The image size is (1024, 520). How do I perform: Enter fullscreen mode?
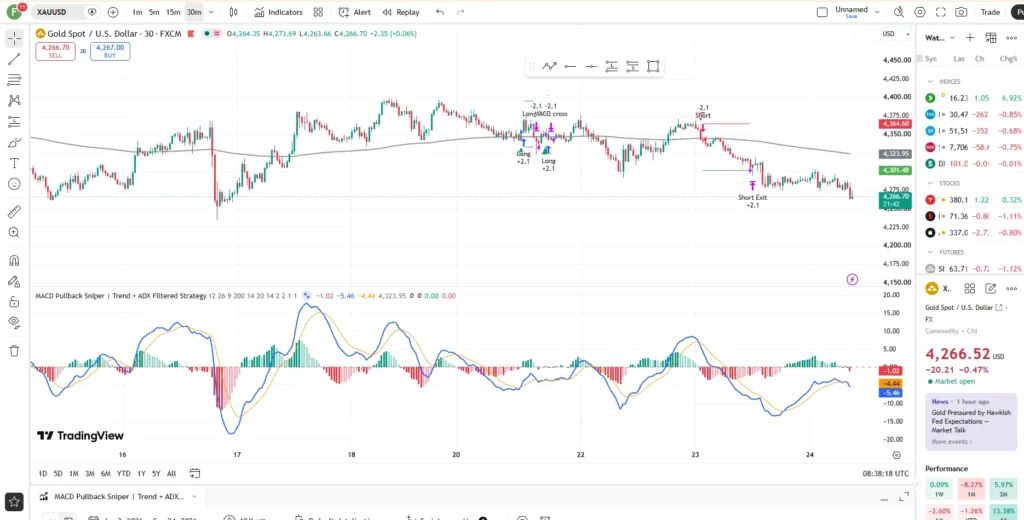940,12
